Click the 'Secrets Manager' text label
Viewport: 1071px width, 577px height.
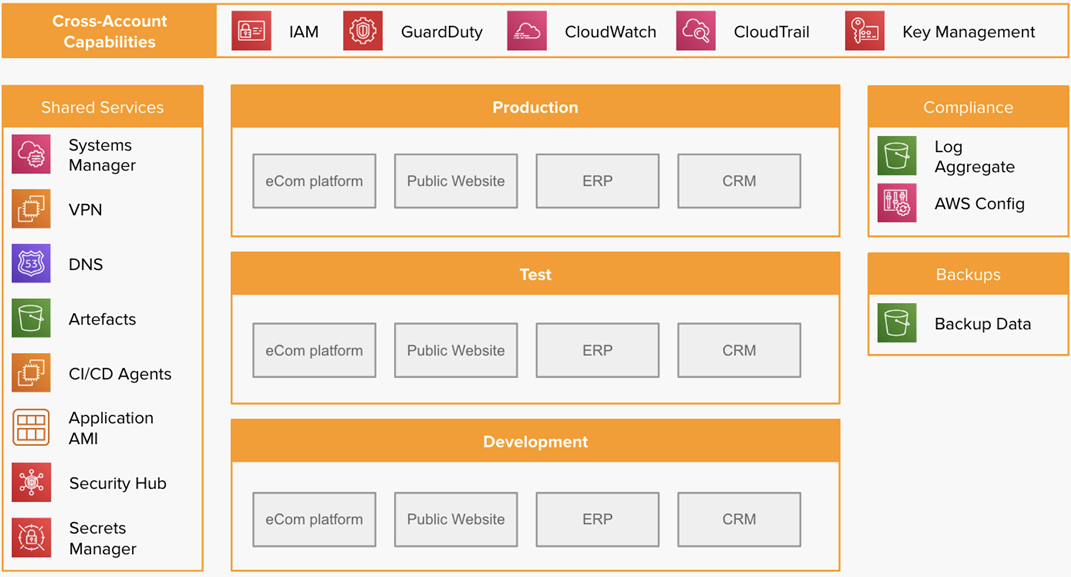(x=103, y=538)
